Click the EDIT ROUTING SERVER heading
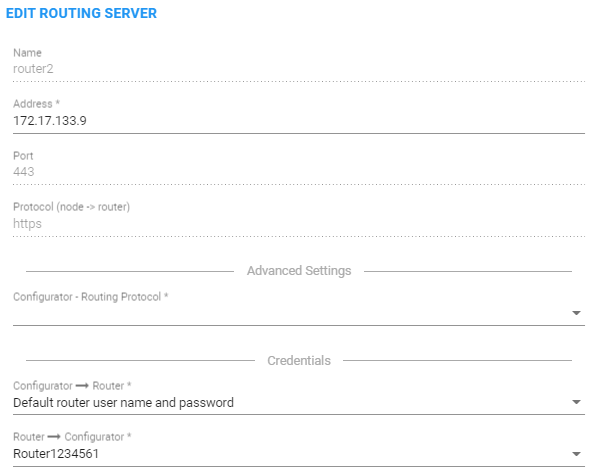This screenshot has height=471, width=591. [x=81, y=13]
